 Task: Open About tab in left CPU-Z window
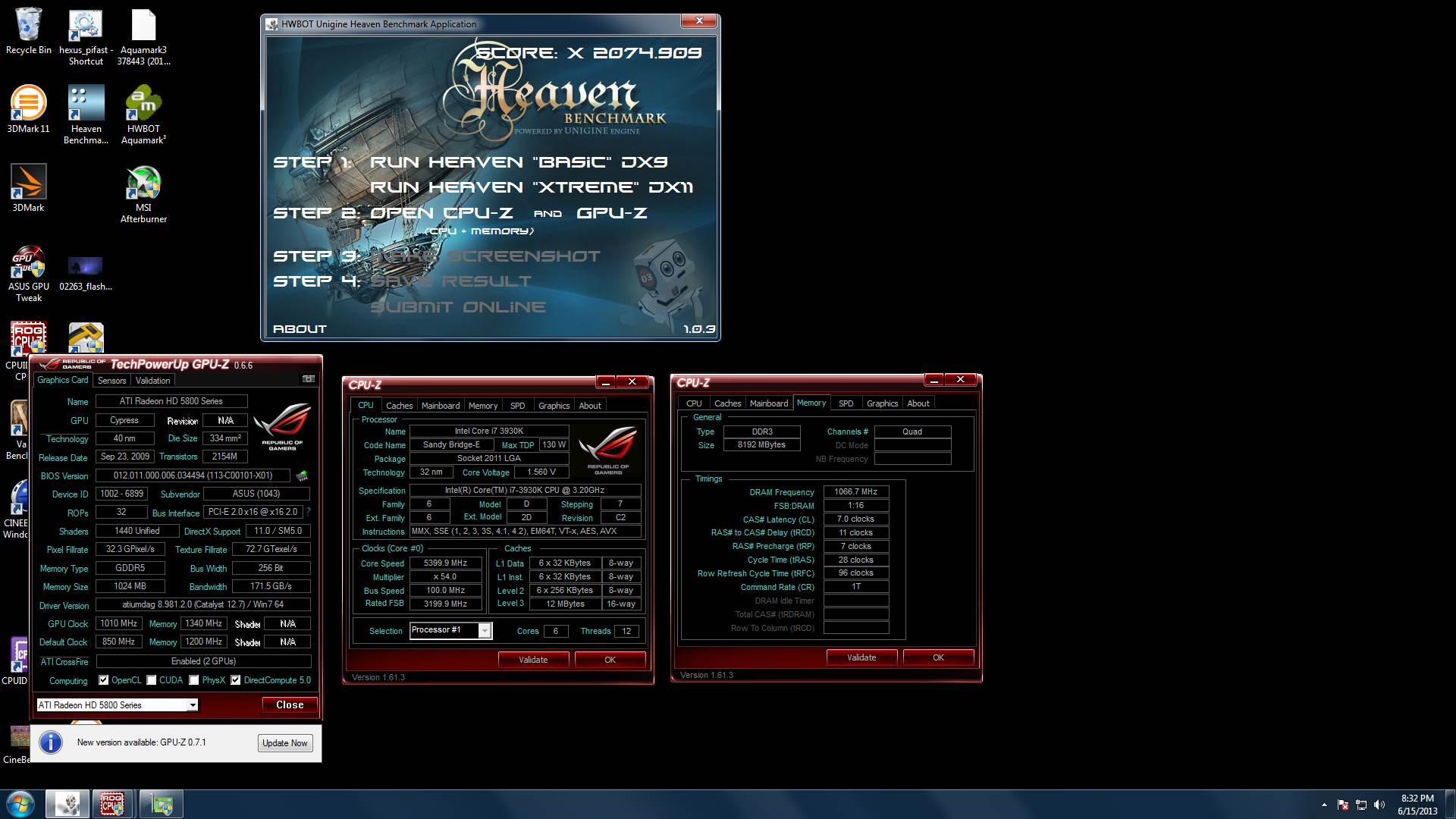590,406
